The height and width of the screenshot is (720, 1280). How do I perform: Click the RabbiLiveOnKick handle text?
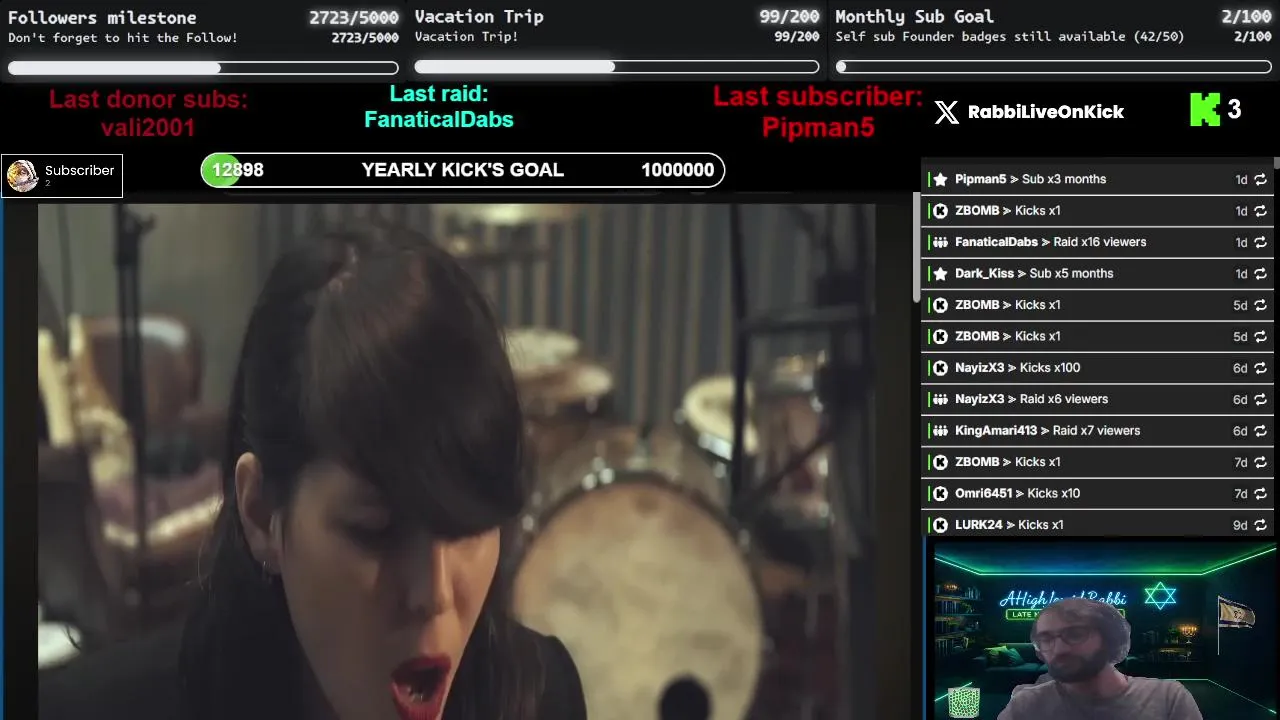[1046, 112]
